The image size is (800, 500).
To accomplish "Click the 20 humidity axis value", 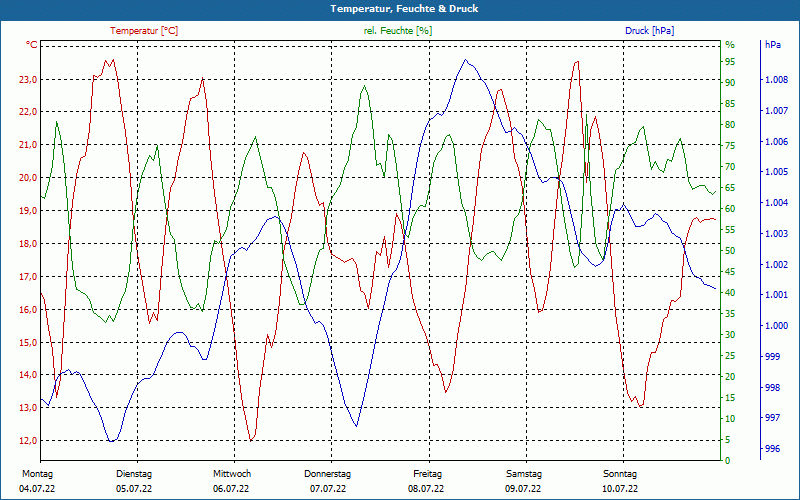I will 730,377.
